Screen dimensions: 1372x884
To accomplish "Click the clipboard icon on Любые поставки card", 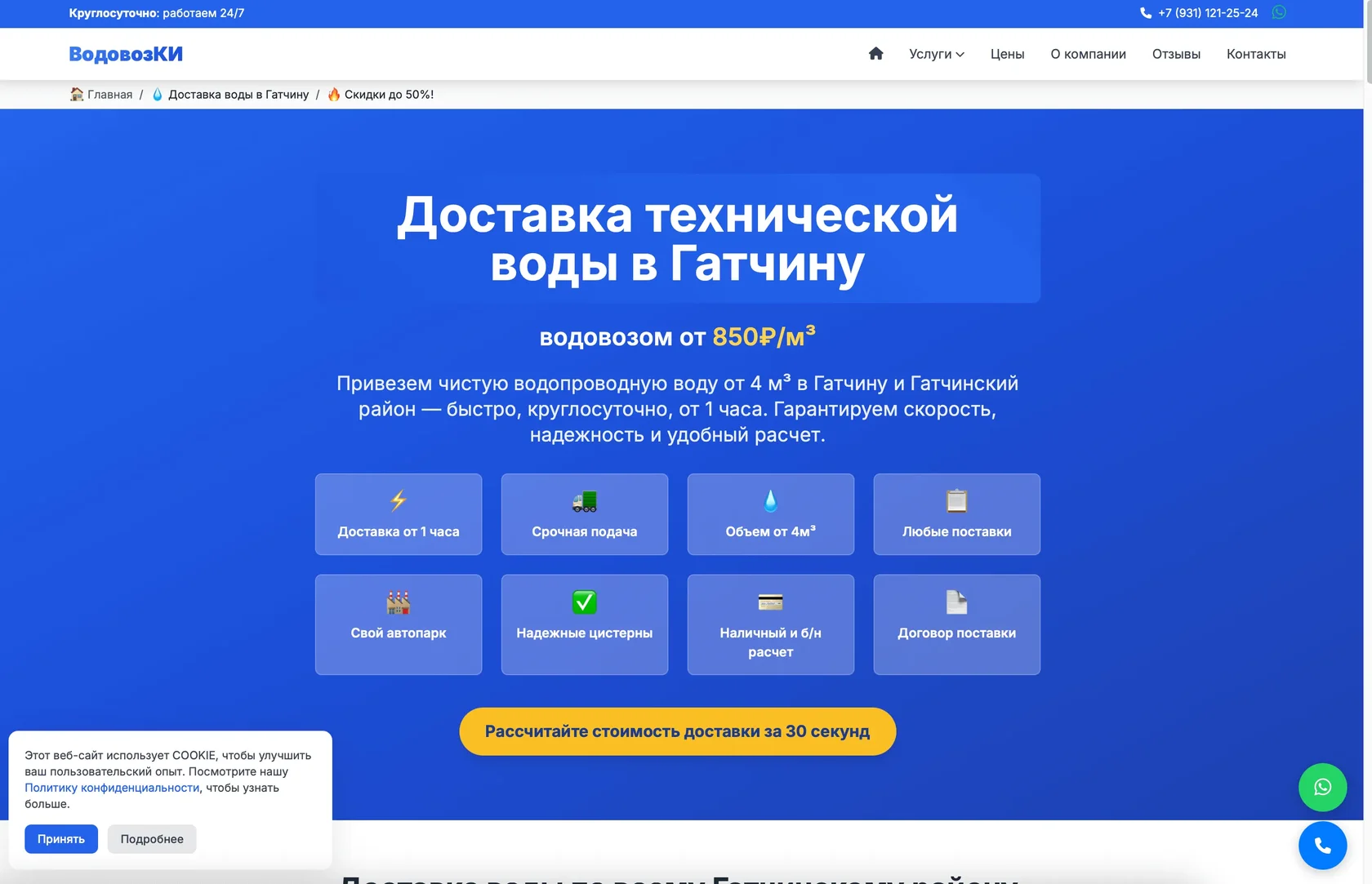I will pyautogui.click(x=955, y=501).
